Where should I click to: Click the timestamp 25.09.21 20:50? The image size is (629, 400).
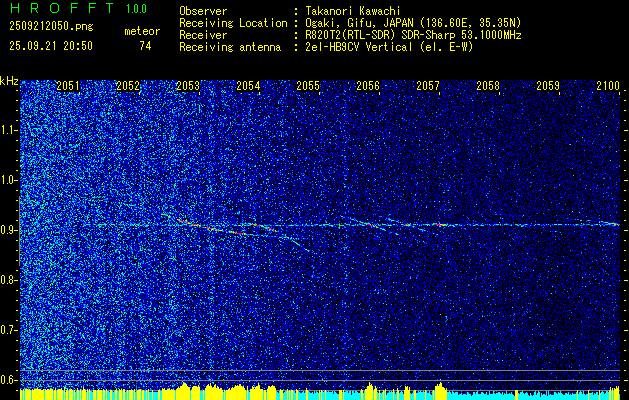coord(51,46)
